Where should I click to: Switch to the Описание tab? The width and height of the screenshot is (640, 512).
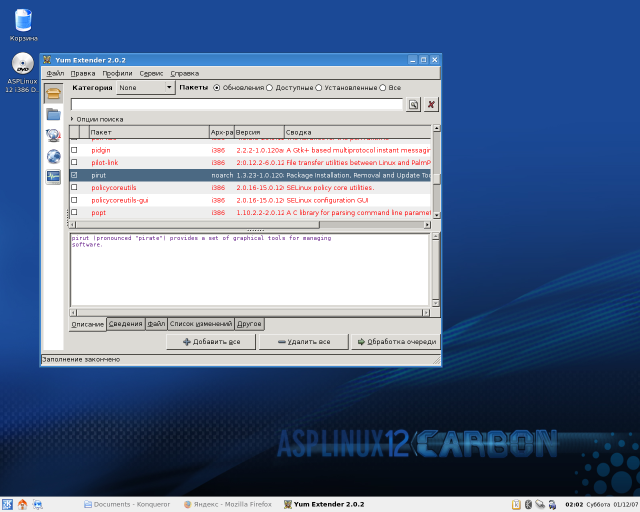[88, 324]
